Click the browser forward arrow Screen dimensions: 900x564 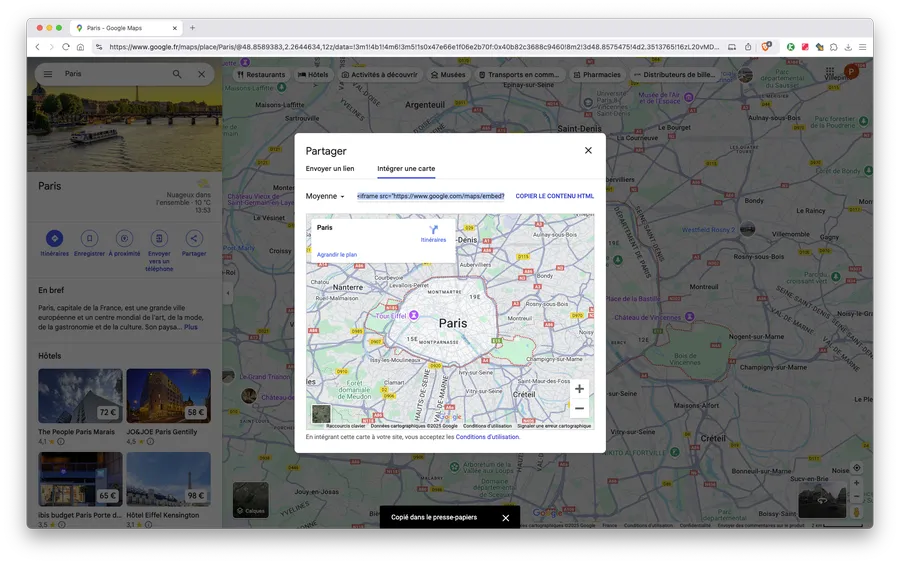click(52, 47)
